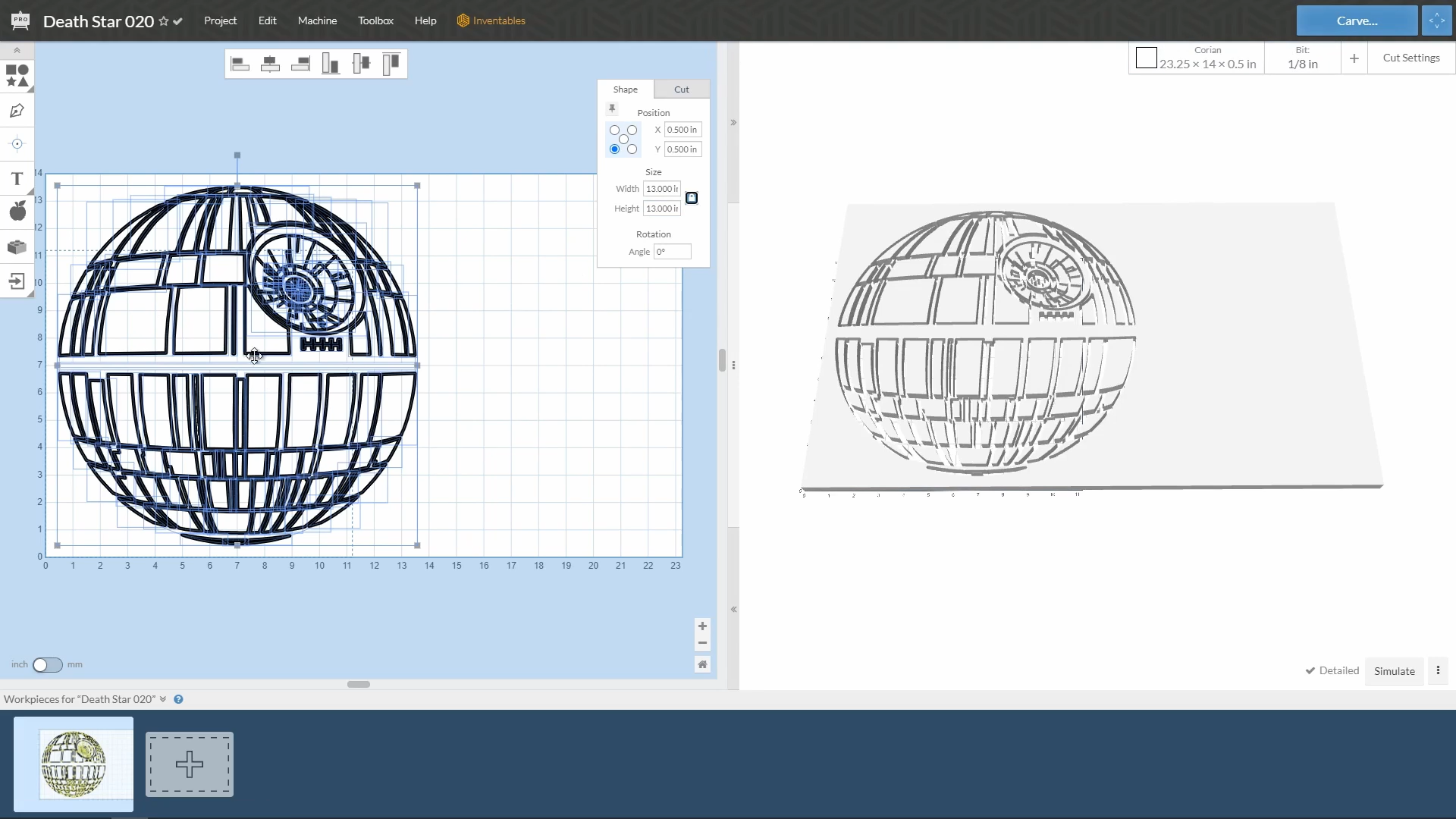Image resolution: width=1456 pixels, height=819 pixels.
Task: Select the Shapes tool icon
Action: pos(17,76)
